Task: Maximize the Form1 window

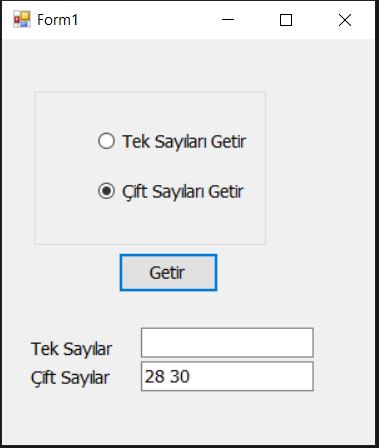Action: [x=286, y=20]
